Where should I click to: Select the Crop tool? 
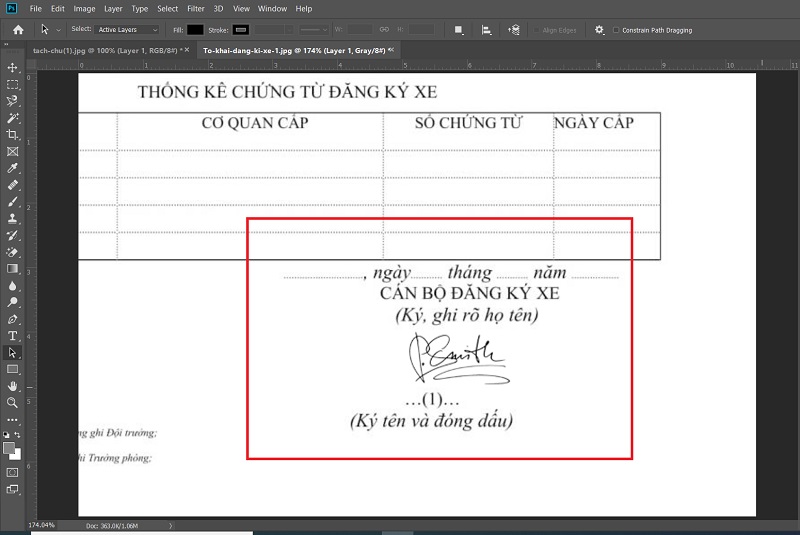pos(12,135)
